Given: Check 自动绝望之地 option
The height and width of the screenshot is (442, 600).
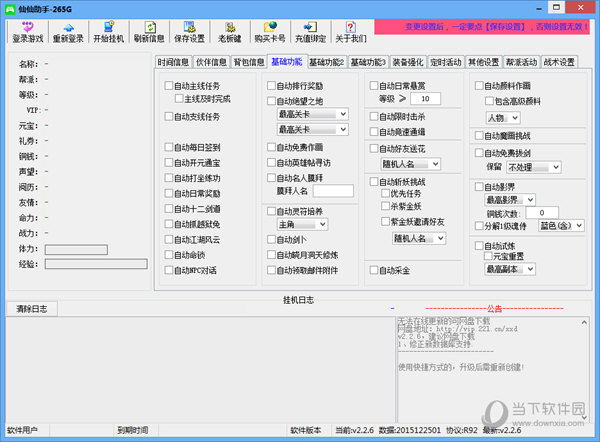Looking at the screenshot, I should pyautogui.click(x=271, y=101).
